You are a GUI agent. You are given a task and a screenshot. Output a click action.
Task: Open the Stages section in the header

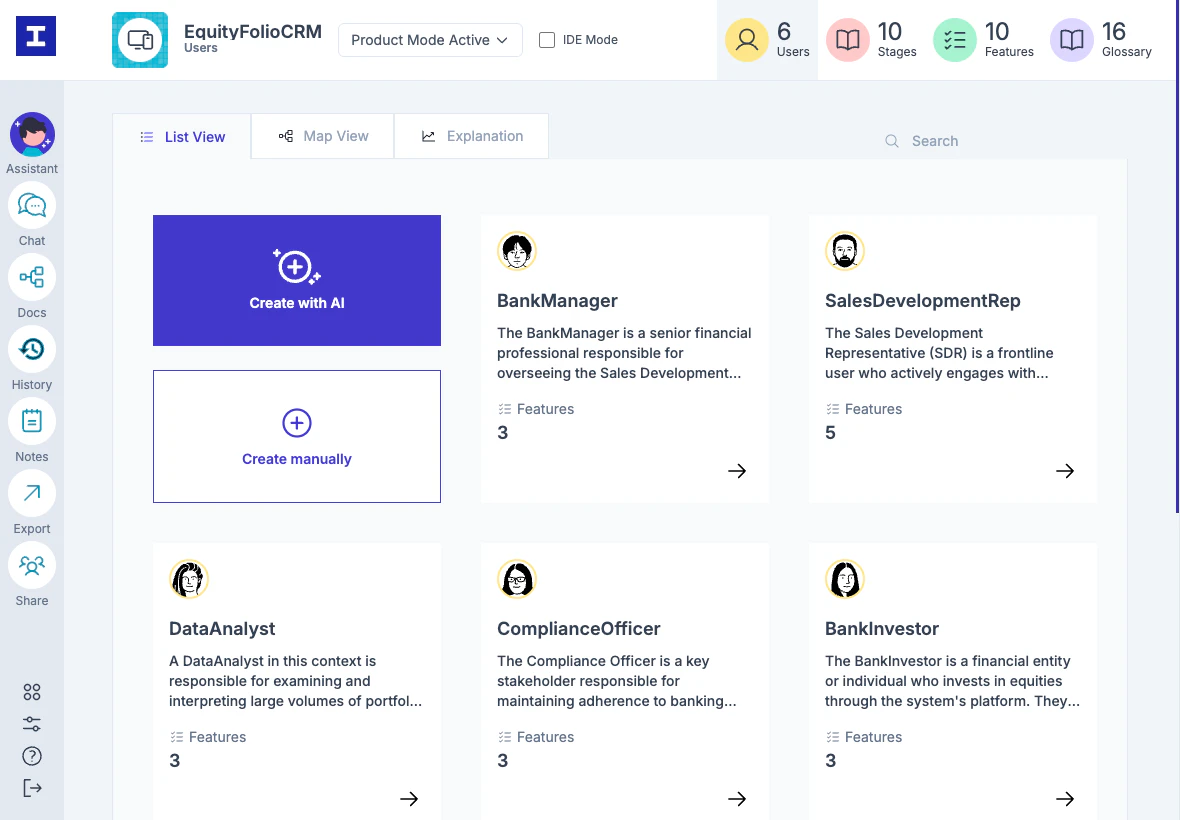[871, 40]
